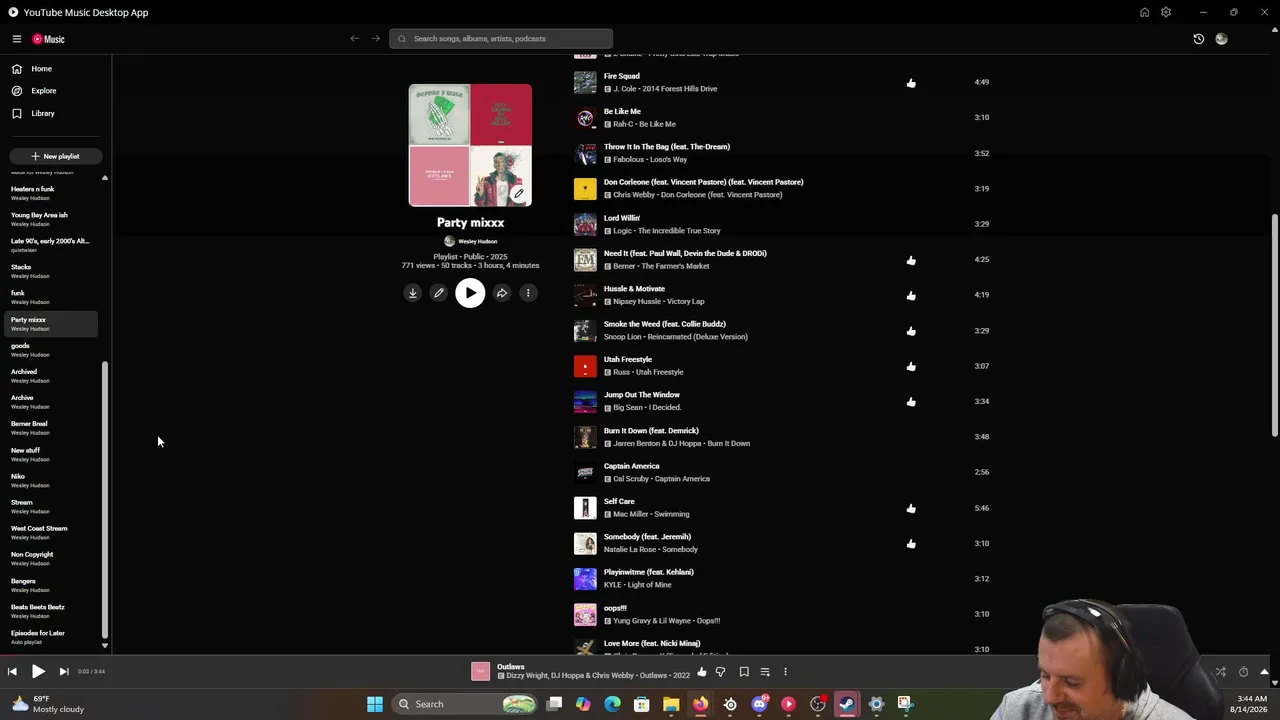Open more options for Party mixxx playlist
This screenshot has width=1280, height=720.
(528, 293)
